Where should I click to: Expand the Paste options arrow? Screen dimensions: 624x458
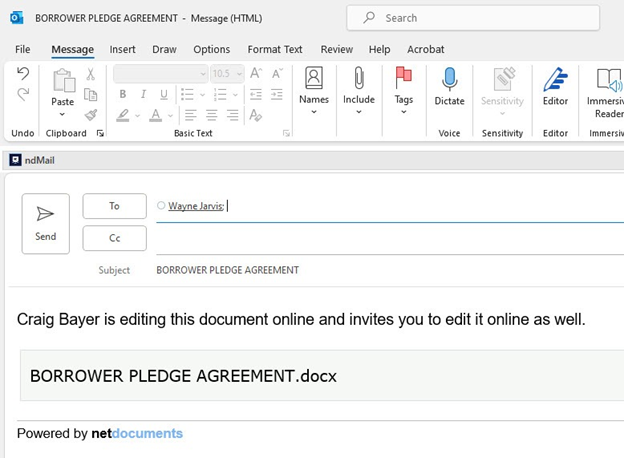click(x=62, y=115)
